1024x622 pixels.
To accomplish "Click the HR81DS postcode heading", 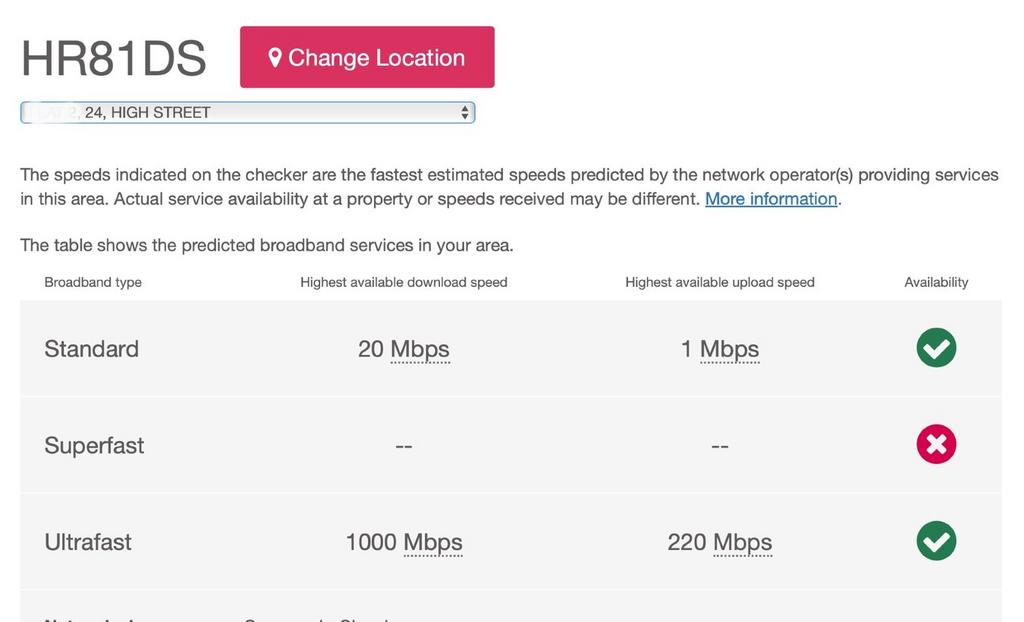I will [114, 58].
